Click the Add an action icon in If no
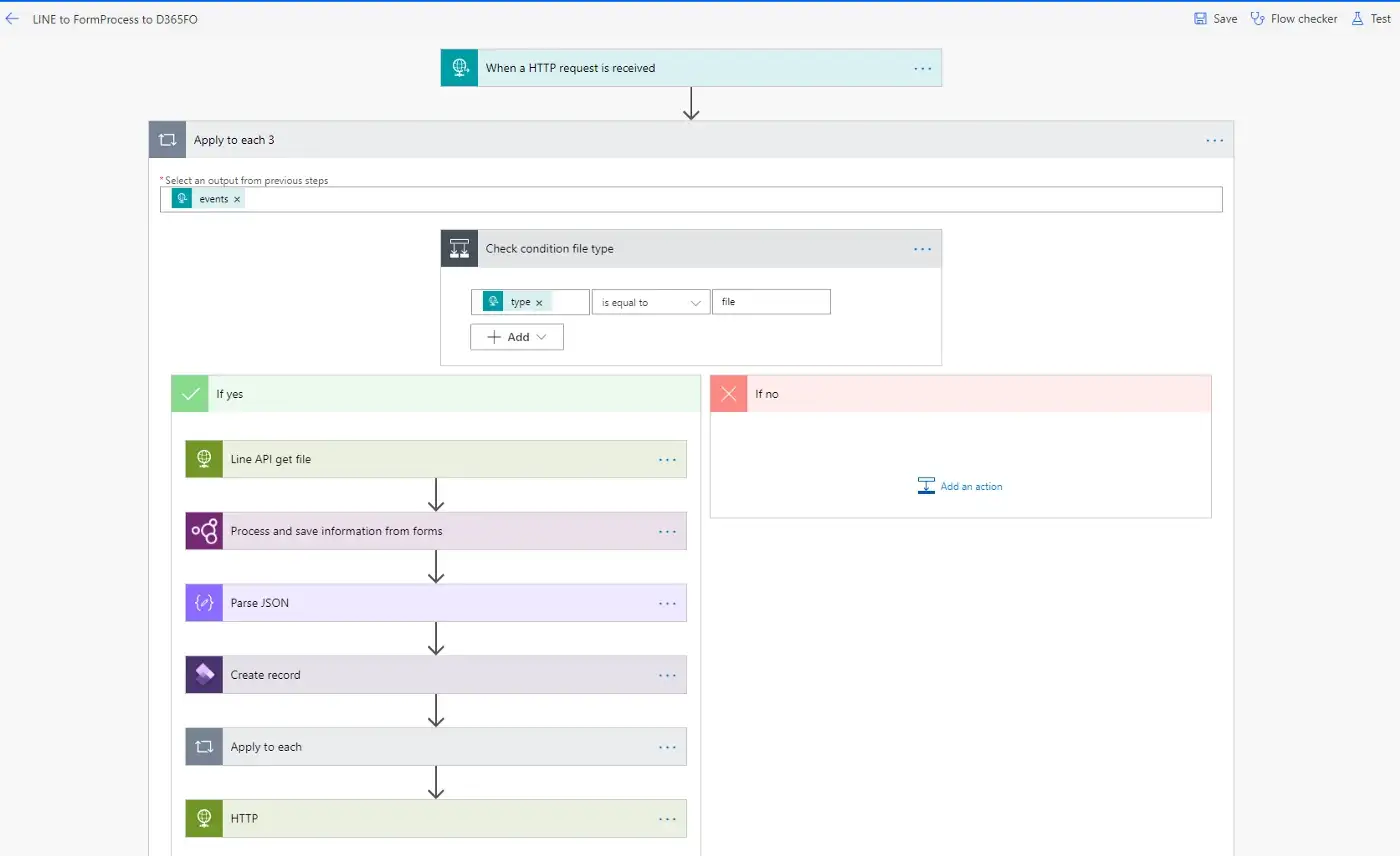1400x856 pixels. (x=926, y=486)
